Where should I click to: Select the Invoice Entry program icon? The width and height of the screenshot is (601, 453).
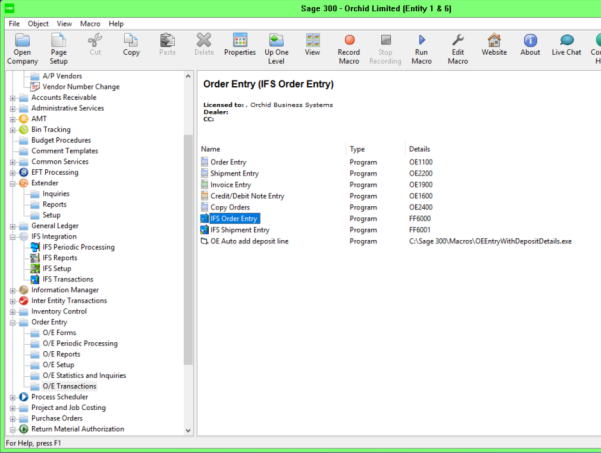pyautogui.click(x=205, y=184)
